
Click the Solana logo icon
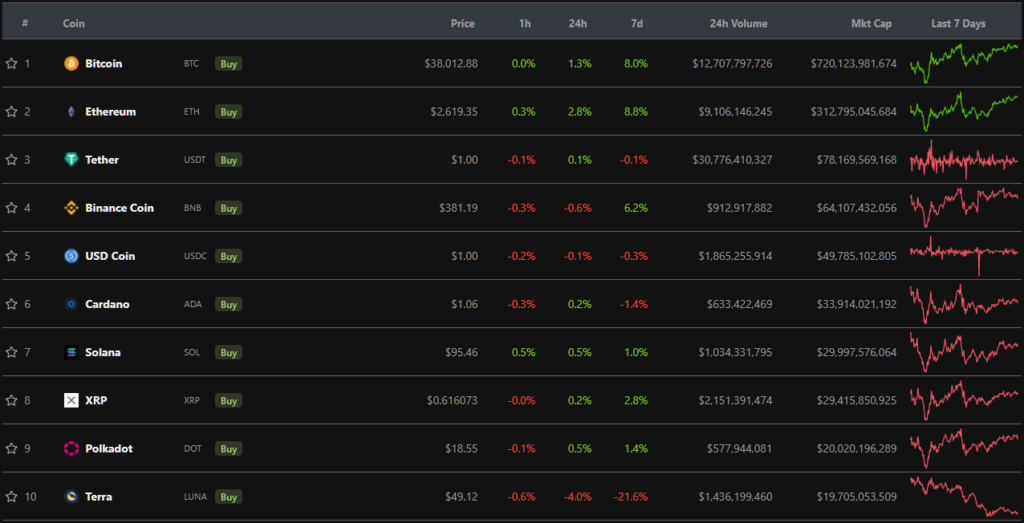pyautogui.click(x=71, y=352)
